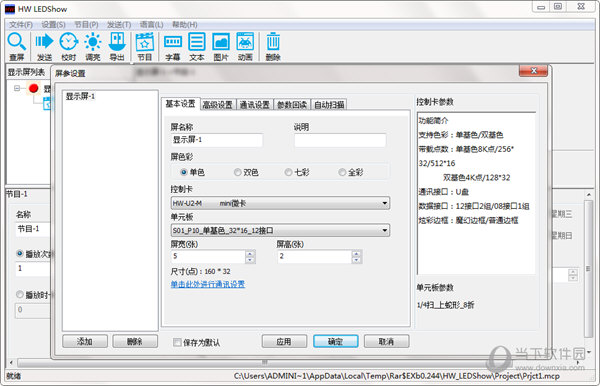Open the 发送(T) menu
This screenshot has width=600, height=386.
coord(119,25)
